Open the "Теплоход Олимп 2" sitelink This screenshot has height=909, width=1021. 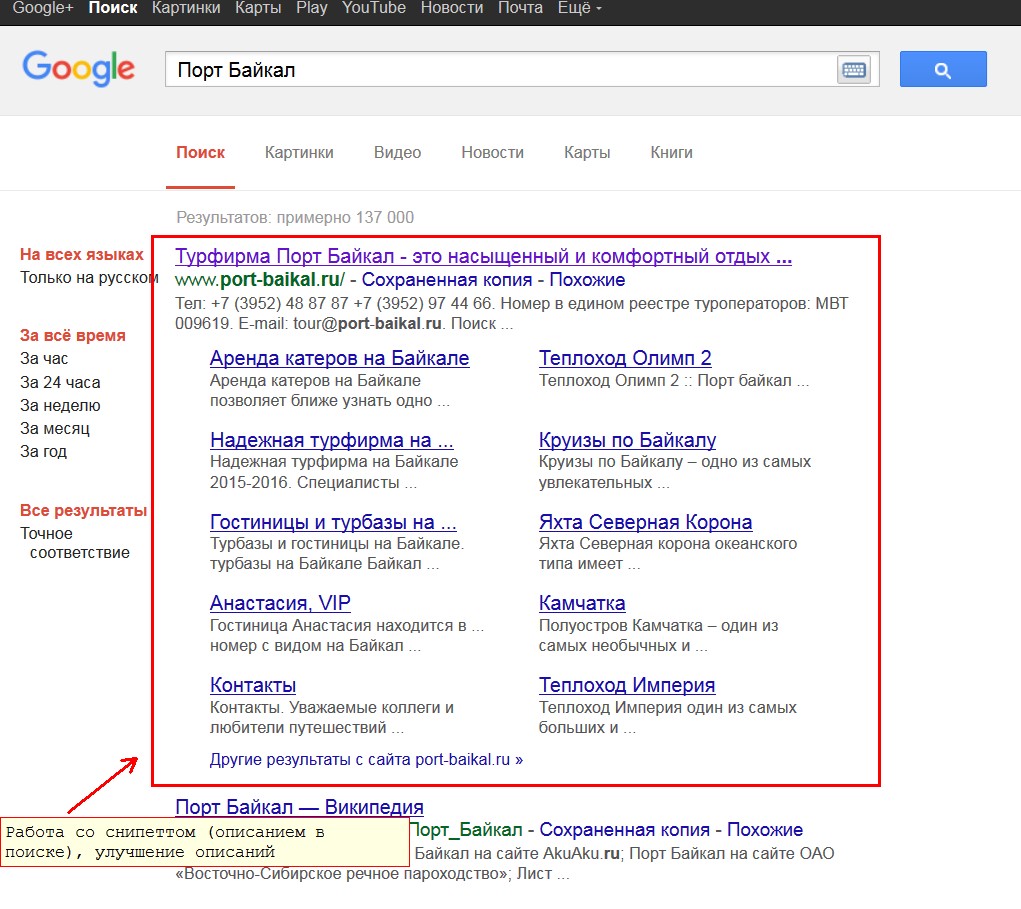[x=625, y=358]
